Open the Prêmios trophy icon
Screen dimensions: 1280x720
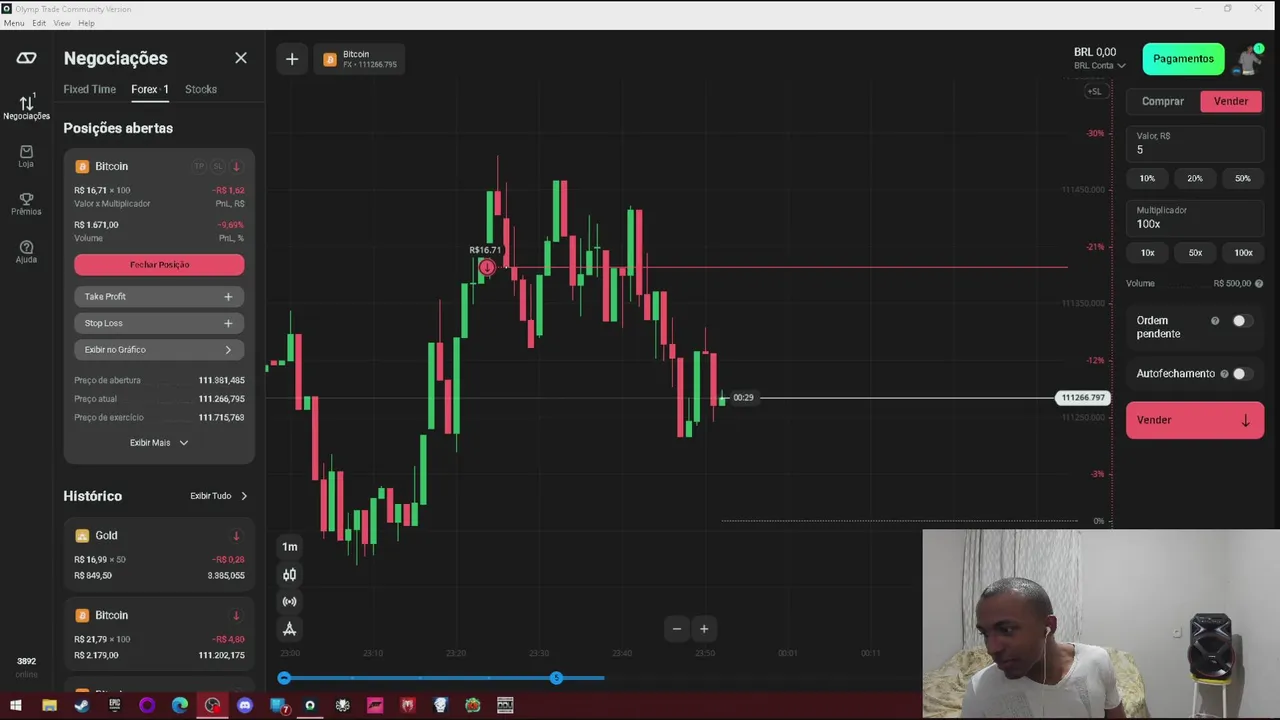[26, 203]
